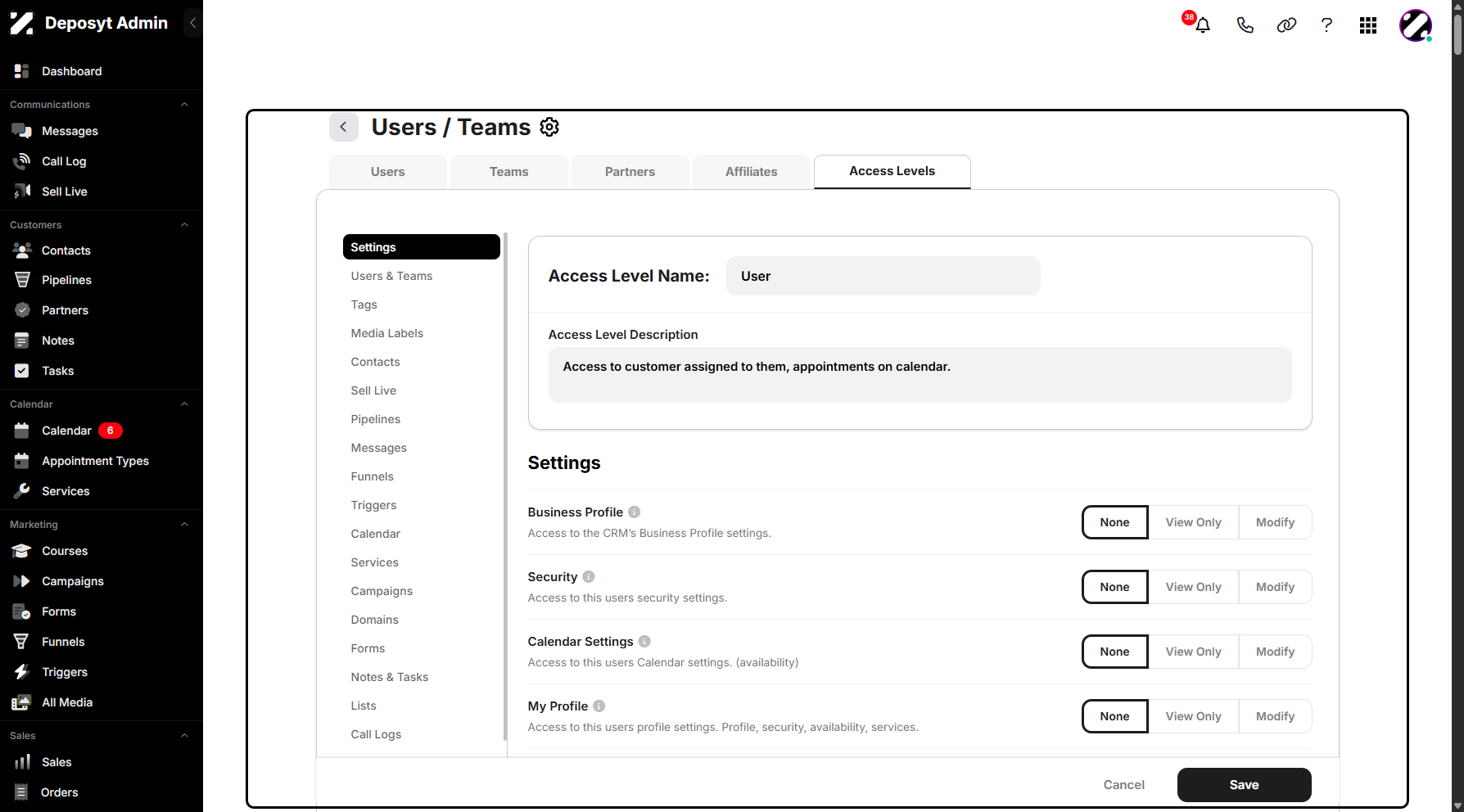The height and width of the screenshot is (812, 1464).
Task: Switch to the Teams tab
Action: click(508, 172)
